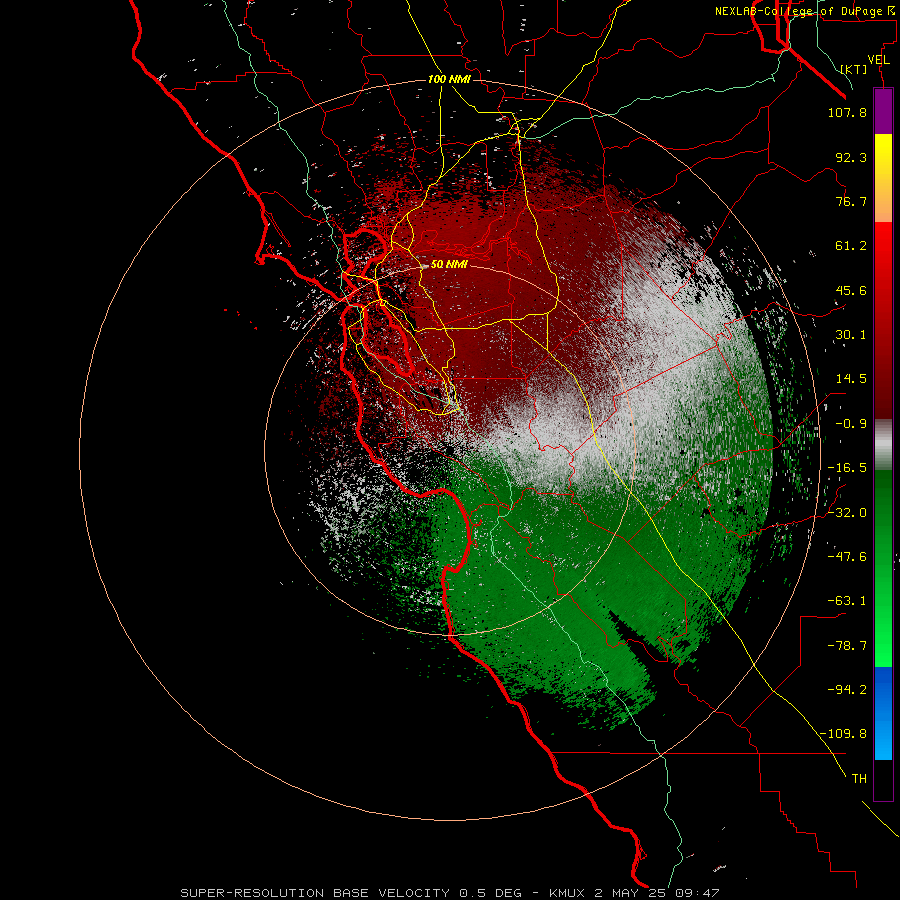Click the blue segment of color bar

pos(883,713)
